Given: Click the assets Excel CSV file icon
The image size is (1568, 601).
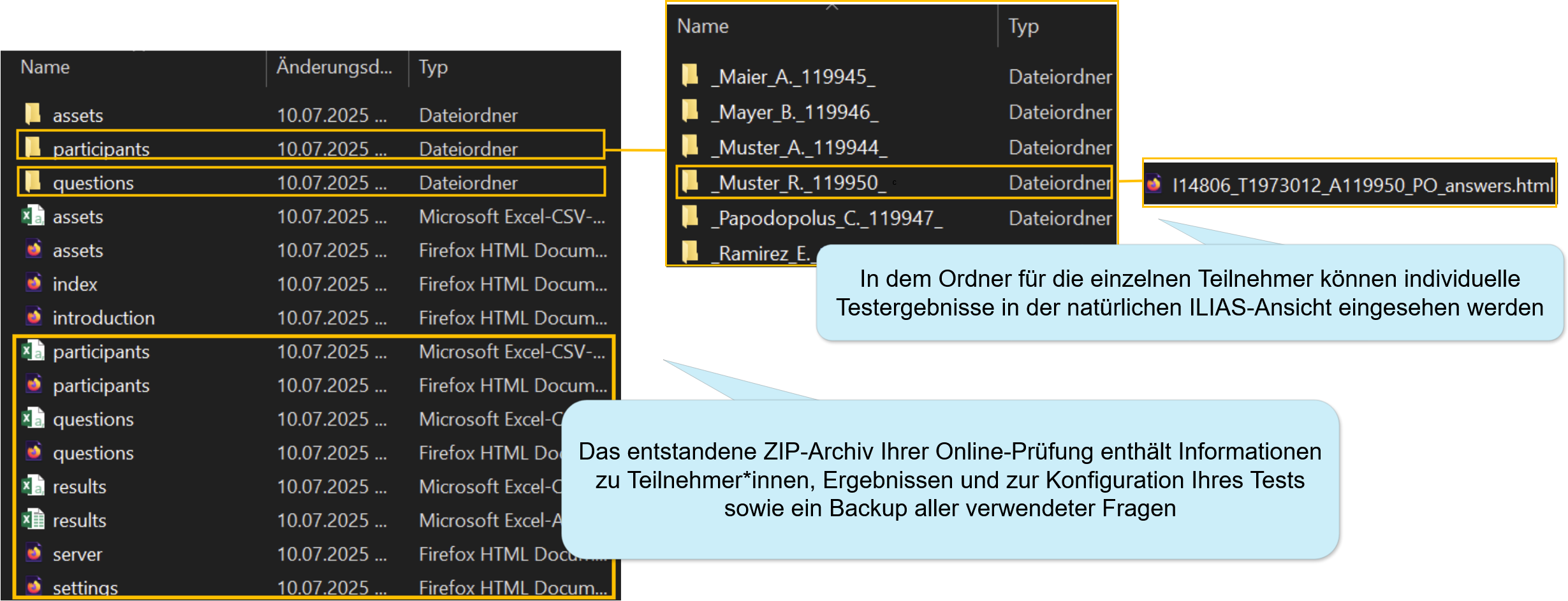Looking at the screenshot, I should pyautogui.click(x=33, y=215).
